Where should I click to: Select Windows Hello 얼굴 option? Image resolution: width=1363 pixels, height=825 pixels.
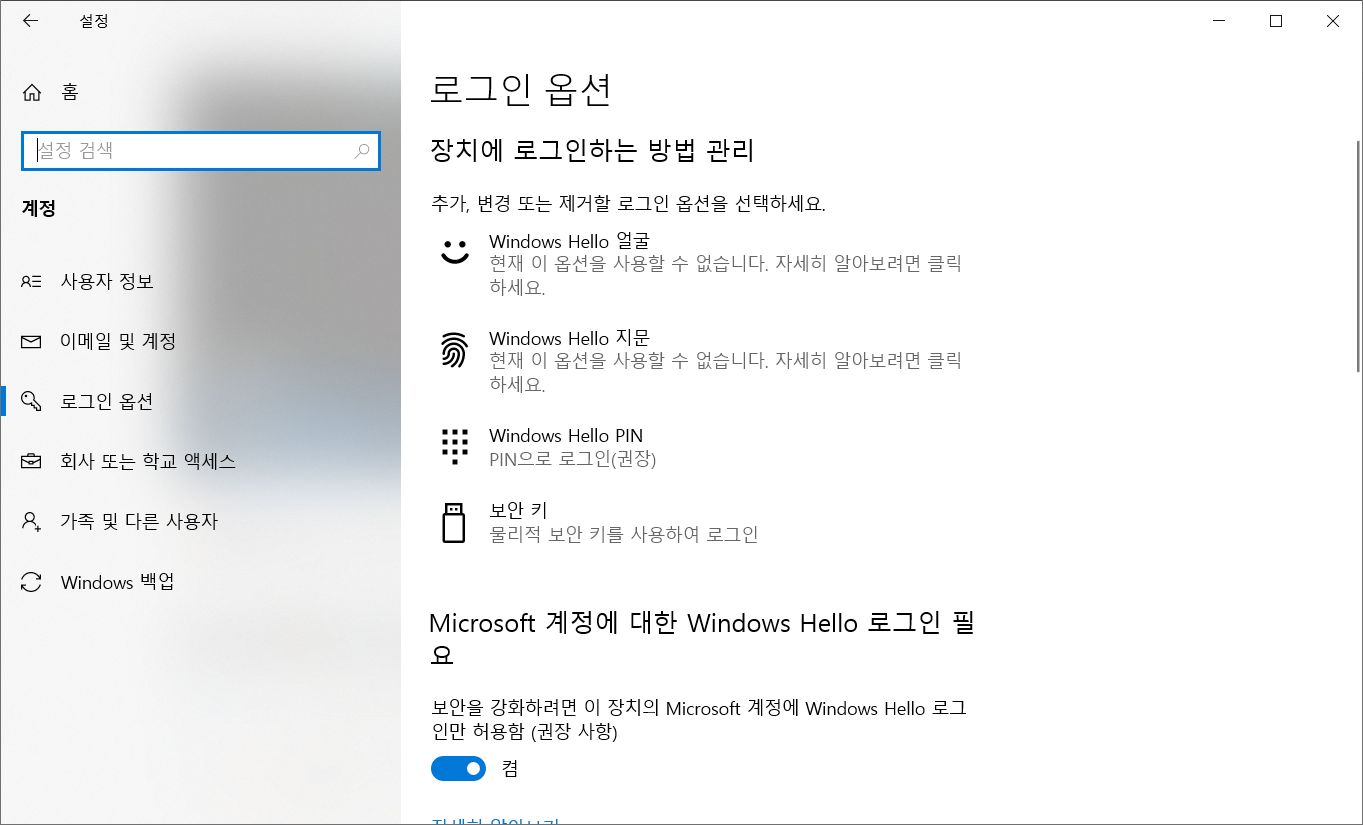tap(704, 263)
